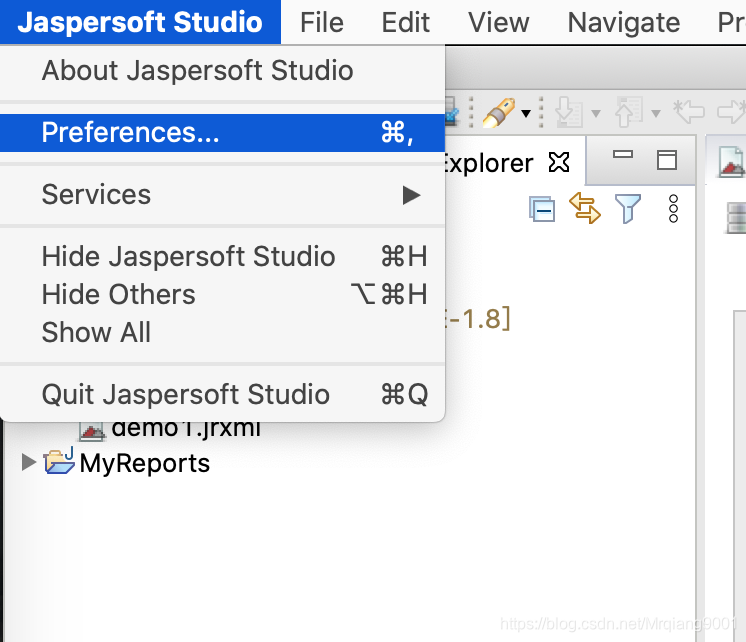Open the View menu

[499, 22]
